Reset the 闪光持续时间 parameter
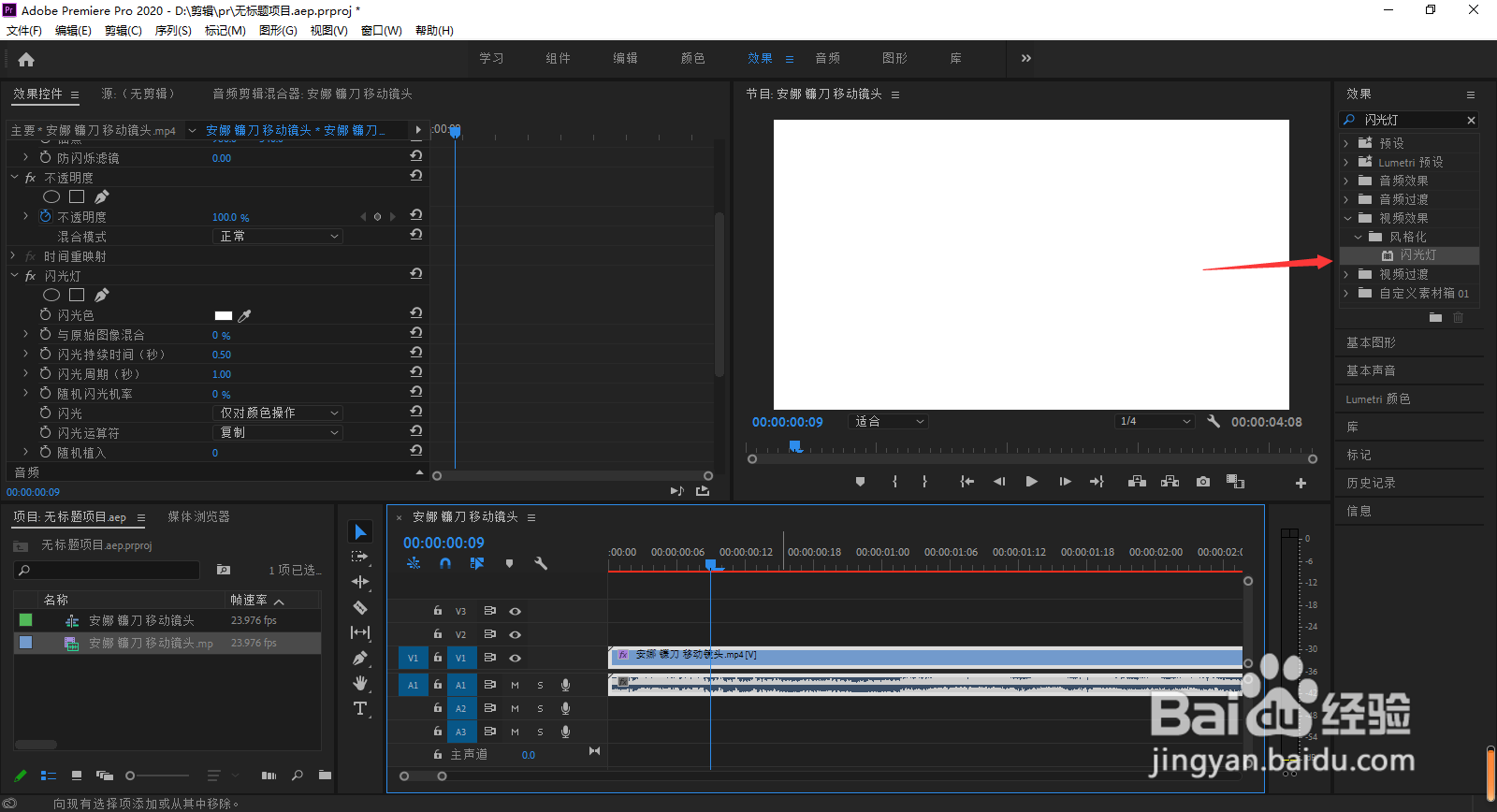This screenshot has height=812, width=1497. [x=416, y=353]
